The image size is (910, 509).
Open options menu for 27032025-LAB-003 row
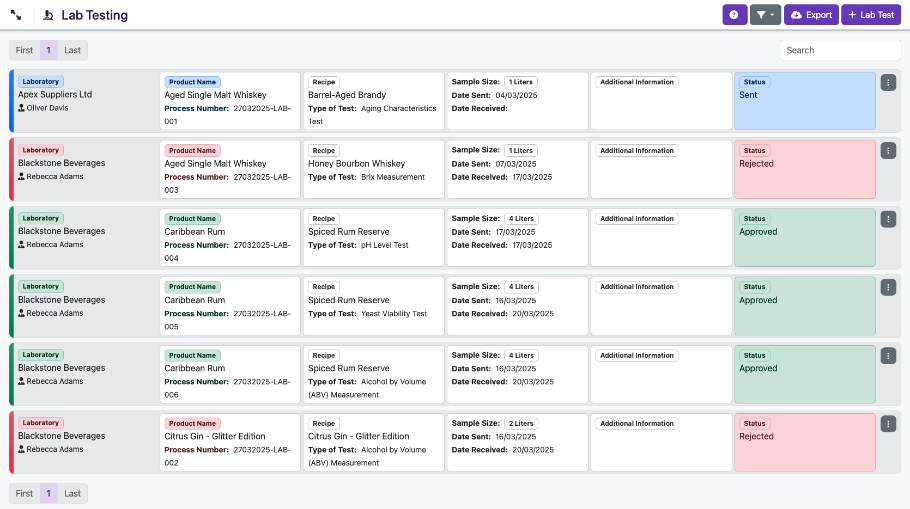coord(888,150)
